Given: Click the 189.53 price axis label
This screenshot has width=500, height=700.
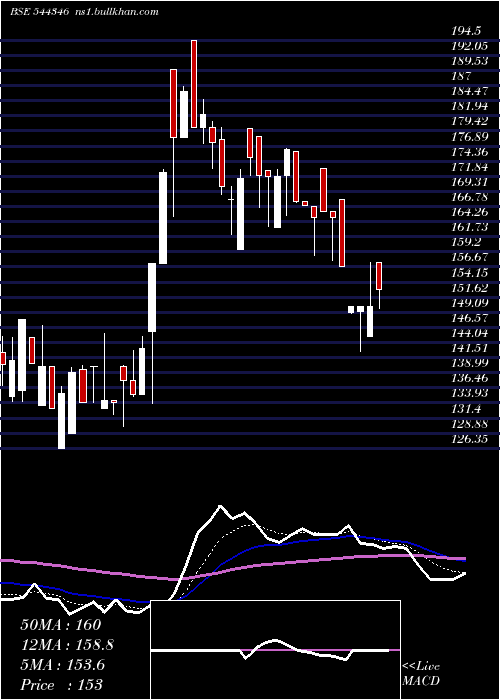Looking at the screenshot, I should [x=469, y=61].
